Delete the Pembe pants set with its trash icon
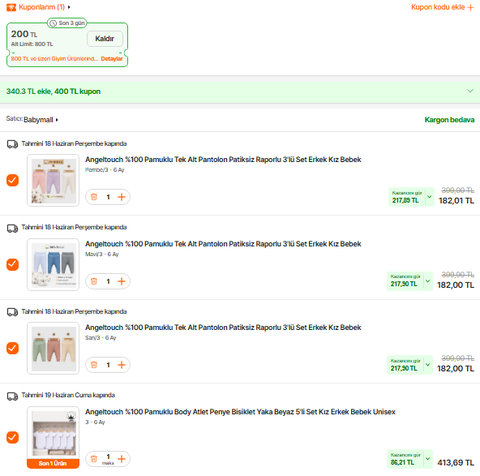The height and width of the screenshot is (476, 480). click(94, 197)
